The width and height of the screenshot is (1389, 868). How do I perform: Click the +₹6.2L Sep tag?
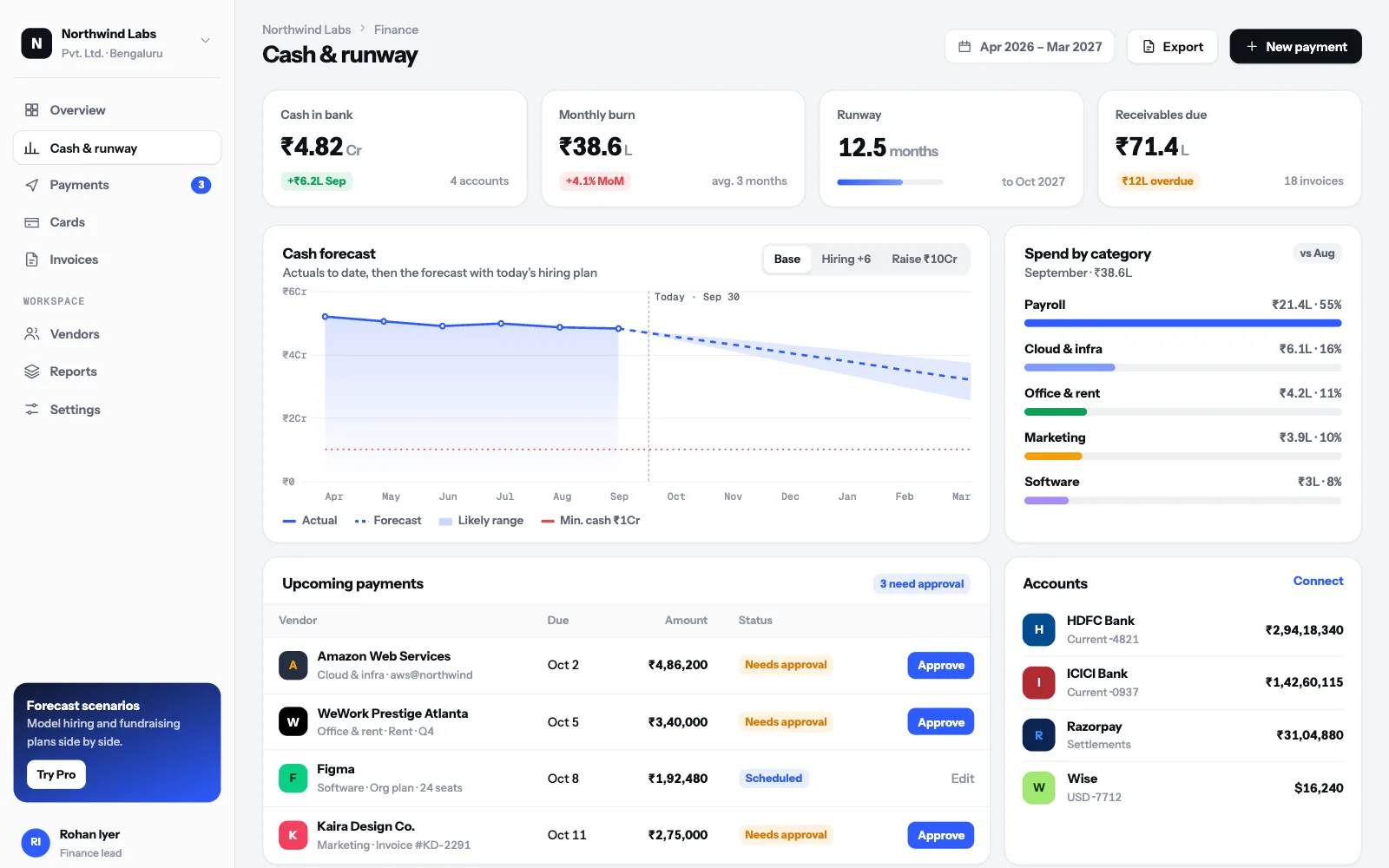pos(317,181)
